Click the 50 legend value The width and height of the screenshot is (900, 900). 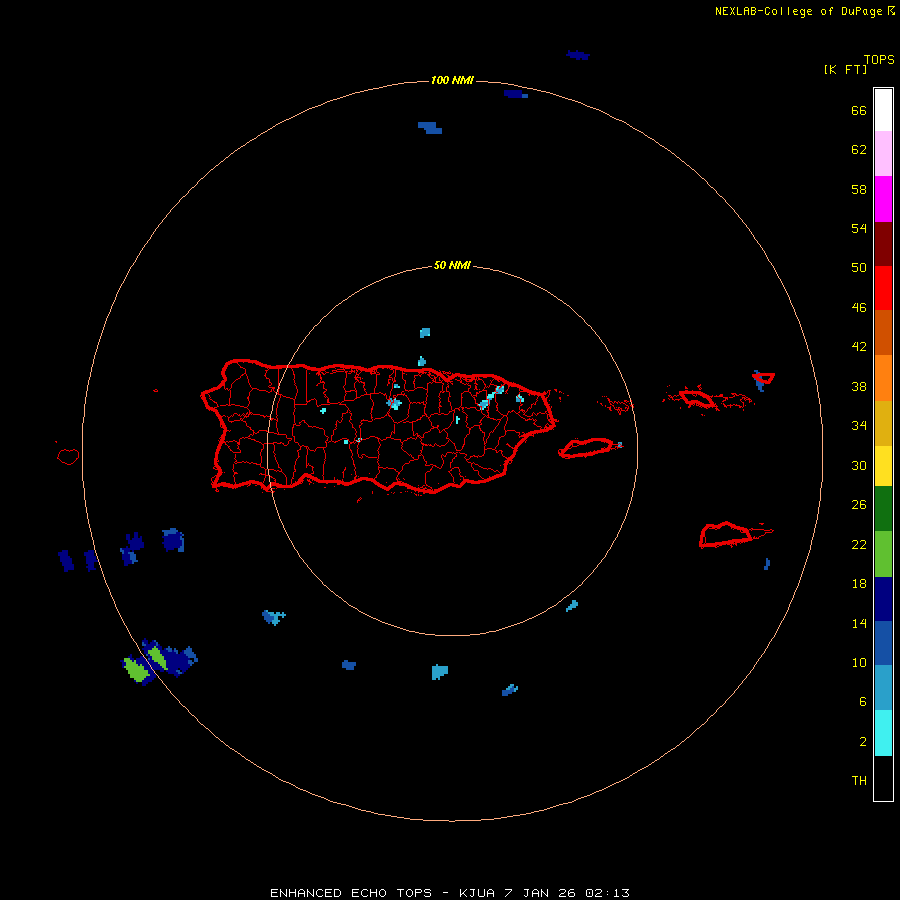click(859, 268)
